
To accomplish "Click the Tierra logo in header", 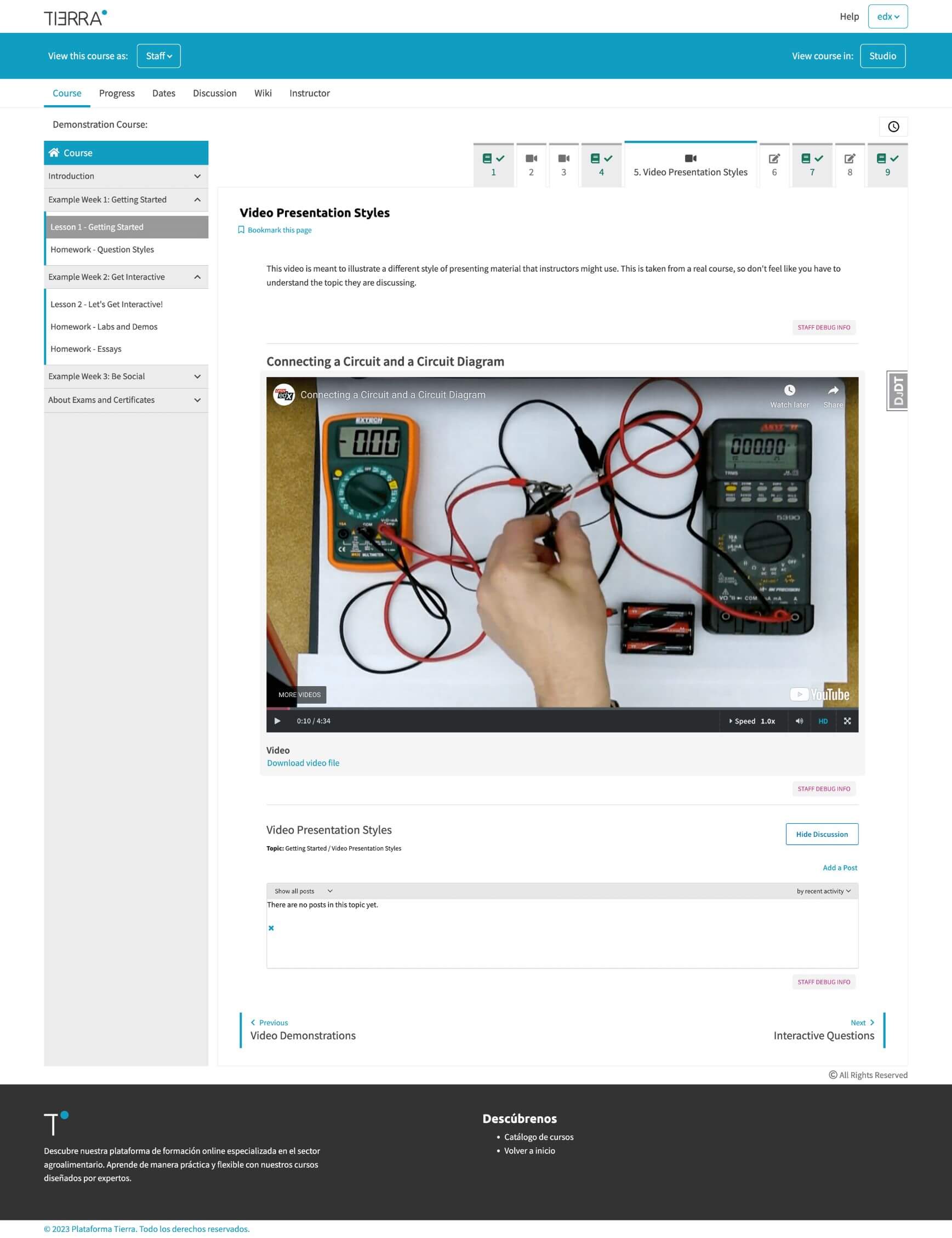I will (76, 18).
